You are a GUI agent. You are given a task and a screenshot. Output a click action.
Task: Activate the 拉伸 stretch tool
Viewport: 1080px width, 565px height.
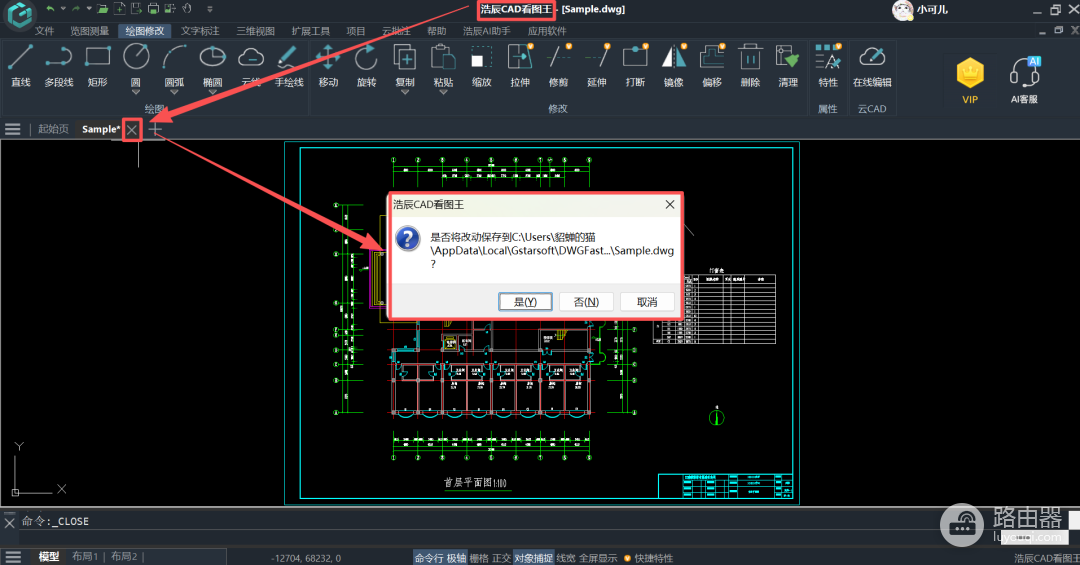tap(520, 66)
